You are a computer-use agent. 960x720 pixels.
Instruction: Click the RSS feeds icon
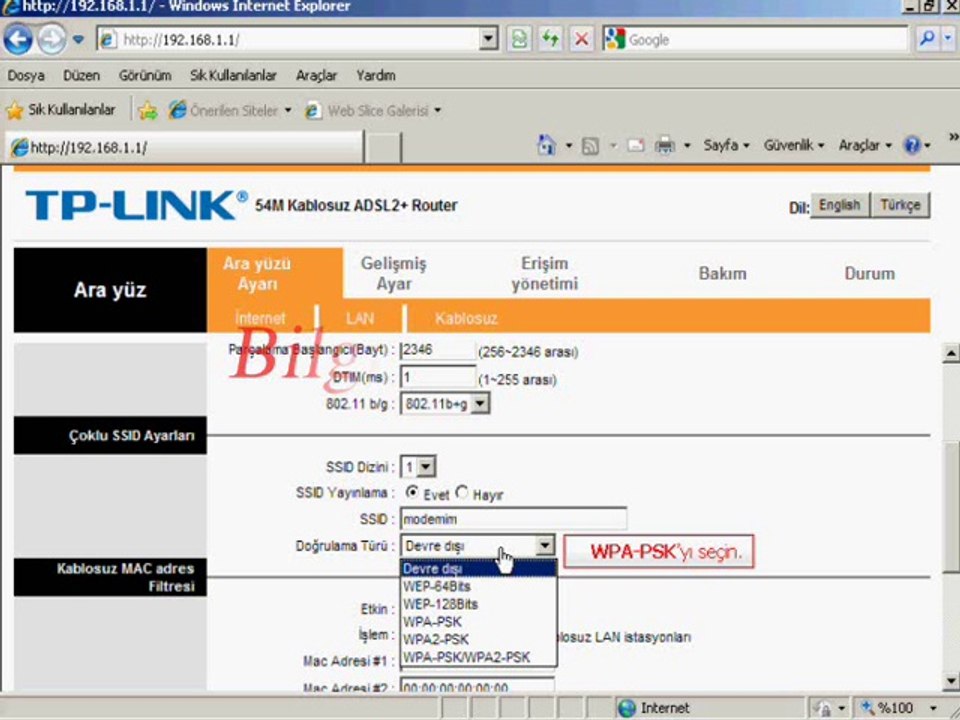[x=590, y=146]
